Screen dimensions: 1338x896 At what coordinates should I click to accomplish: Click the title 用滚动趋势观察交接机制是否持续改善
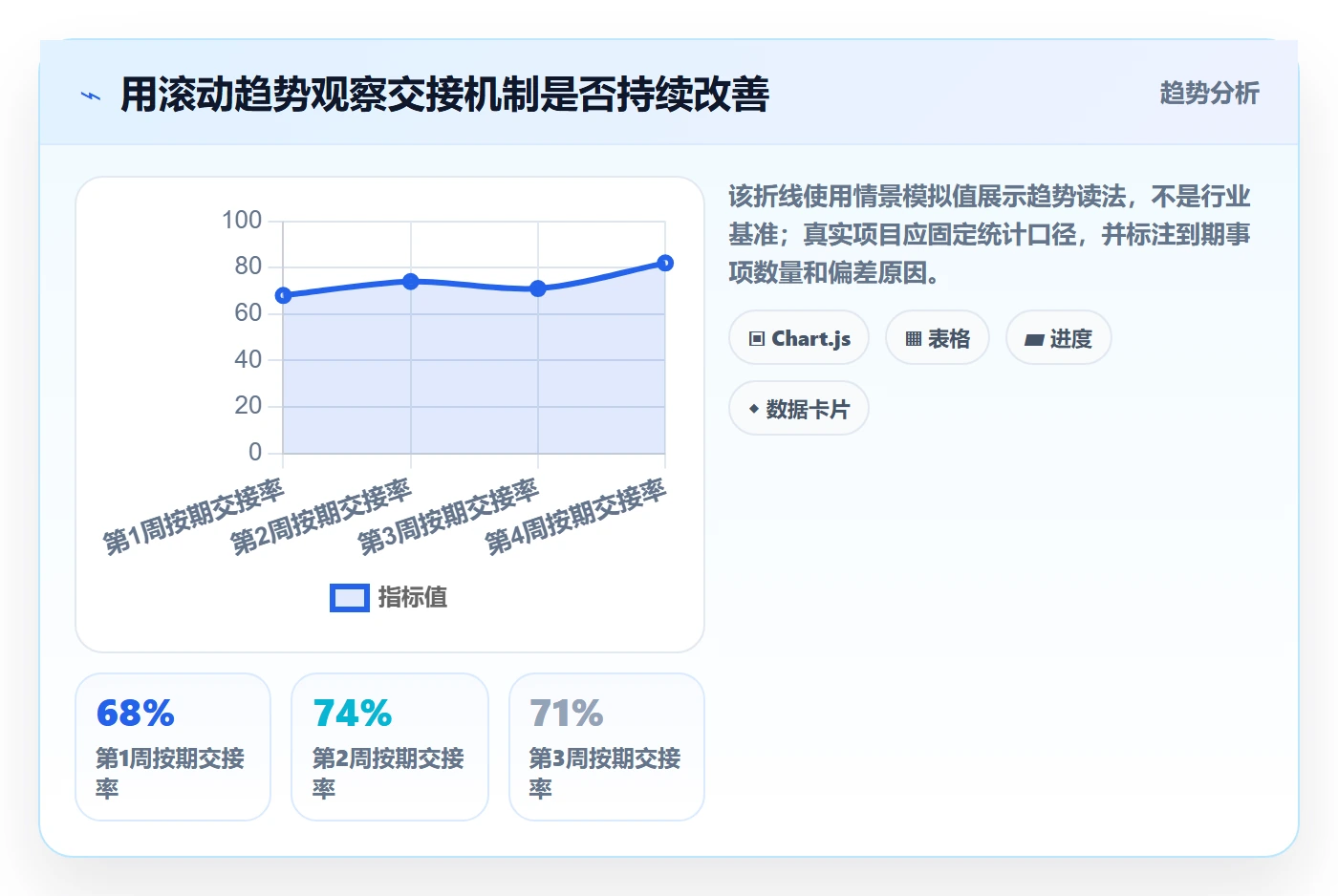pos(445,95)
